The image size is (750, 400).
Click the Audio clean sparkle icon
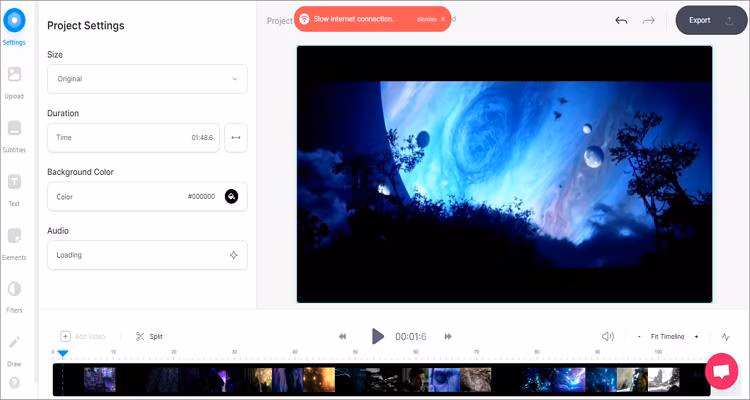coord(233,255)
